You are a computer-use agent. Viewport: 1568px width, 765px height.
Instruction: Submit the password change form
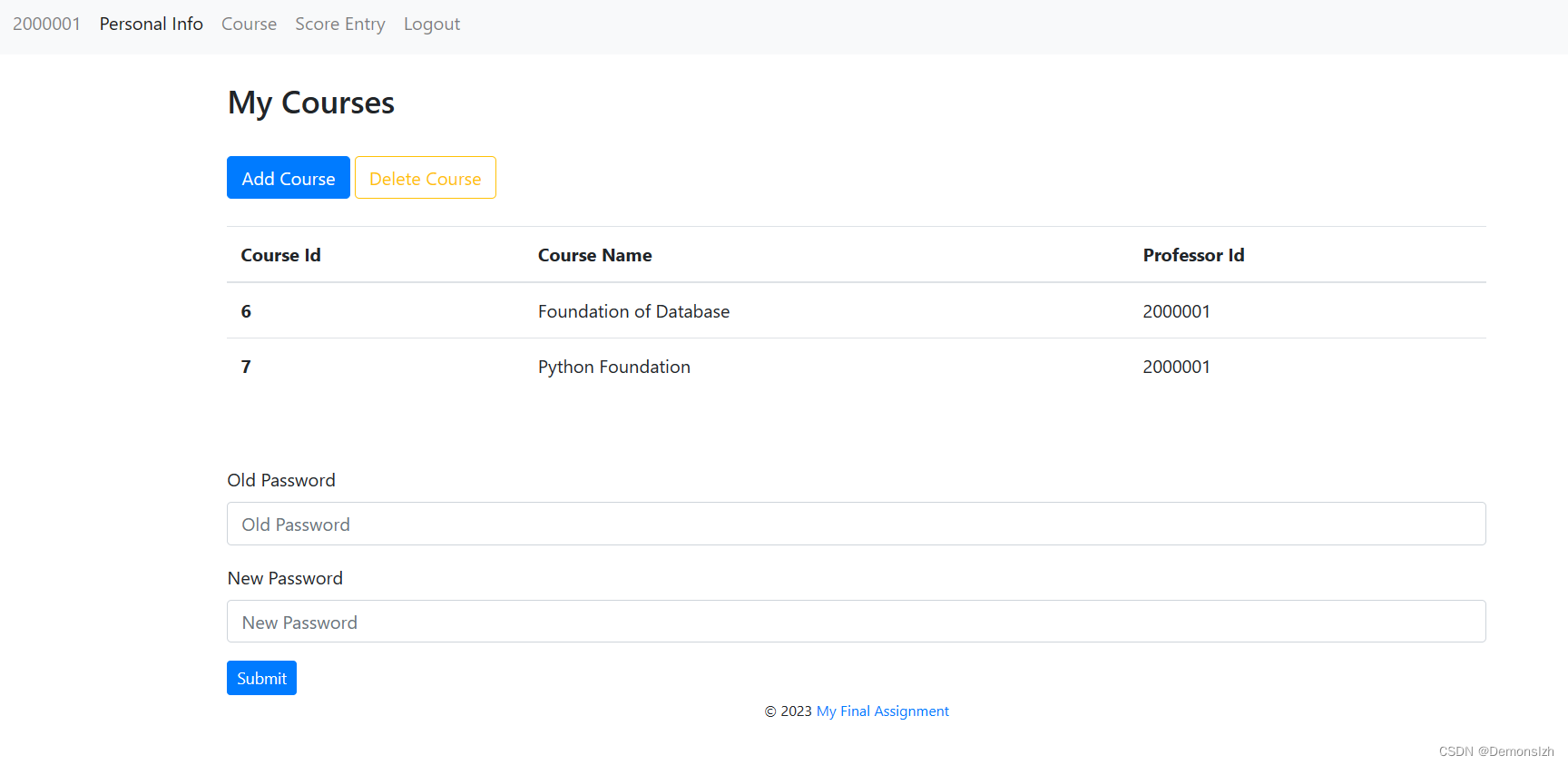(x=261, y=679)
